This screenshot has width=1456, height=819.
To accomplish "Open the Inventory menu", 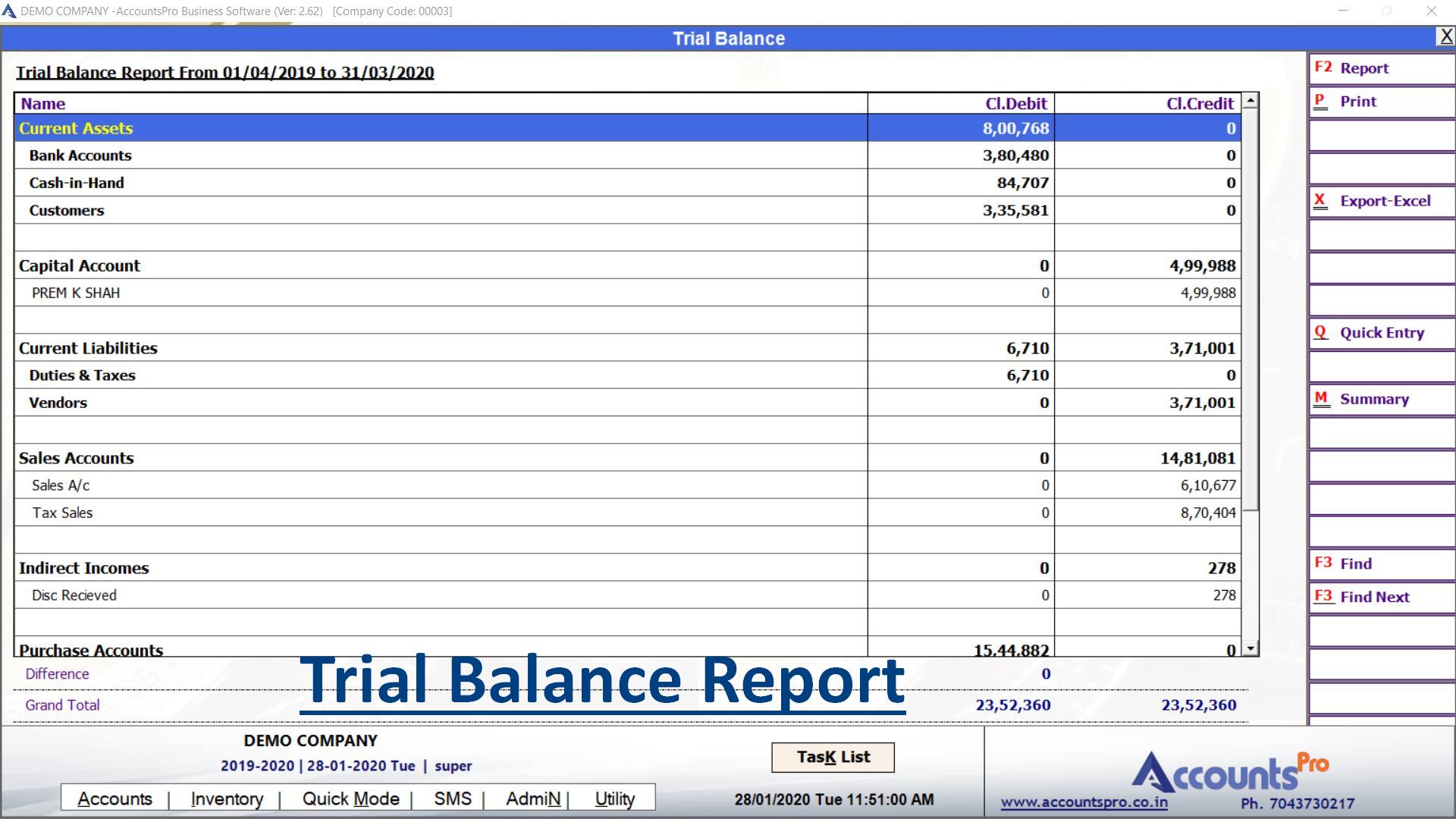I will click(x=227, y=799).
